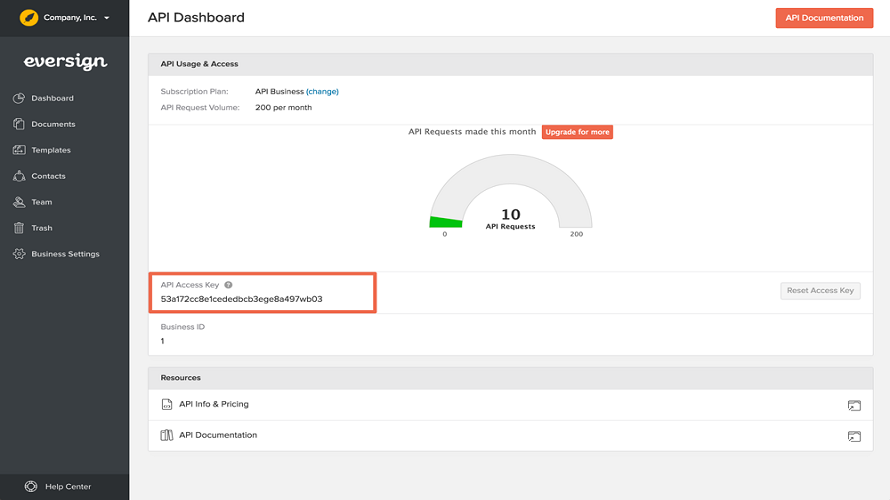Click the orange API Documentation button

(x=824, y=18)
